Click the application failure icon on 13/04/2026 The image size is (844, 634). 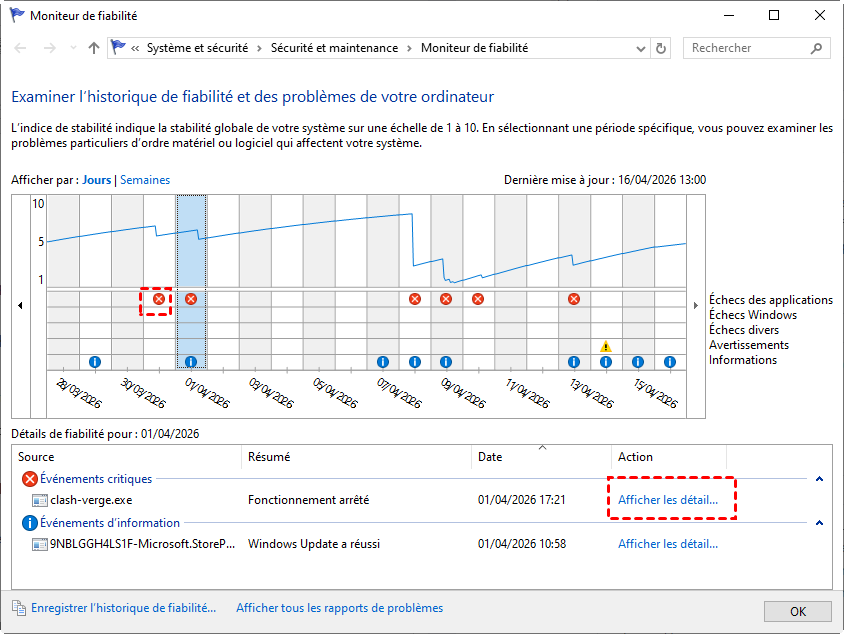click(x=574, y=299)
